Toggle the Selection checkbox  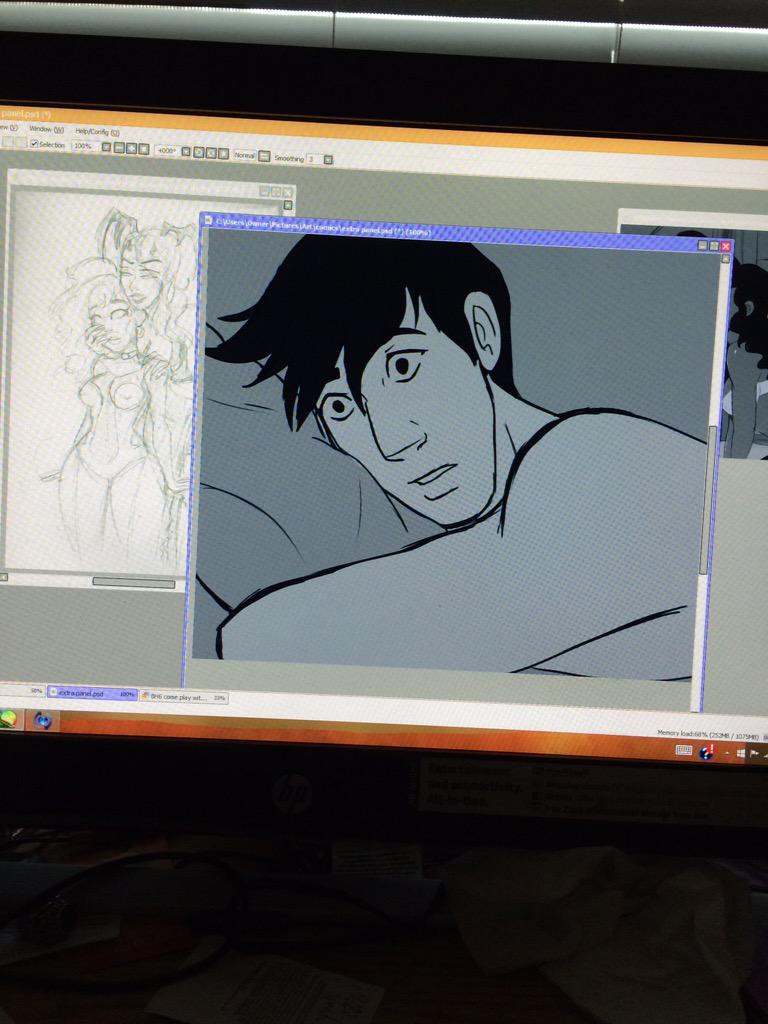click(34, 144)
